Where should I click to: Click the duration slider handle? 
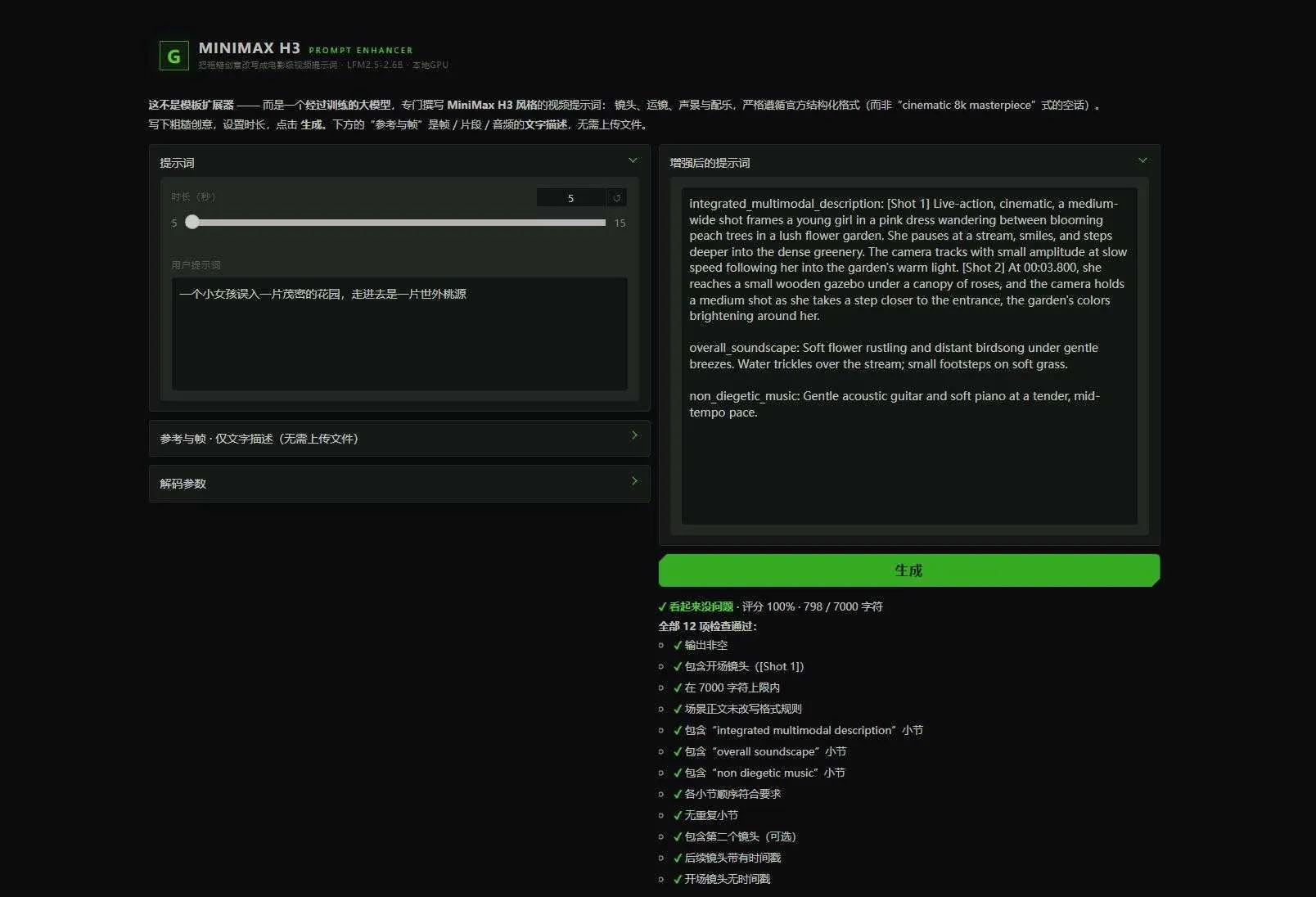click(x=192, y=222)
